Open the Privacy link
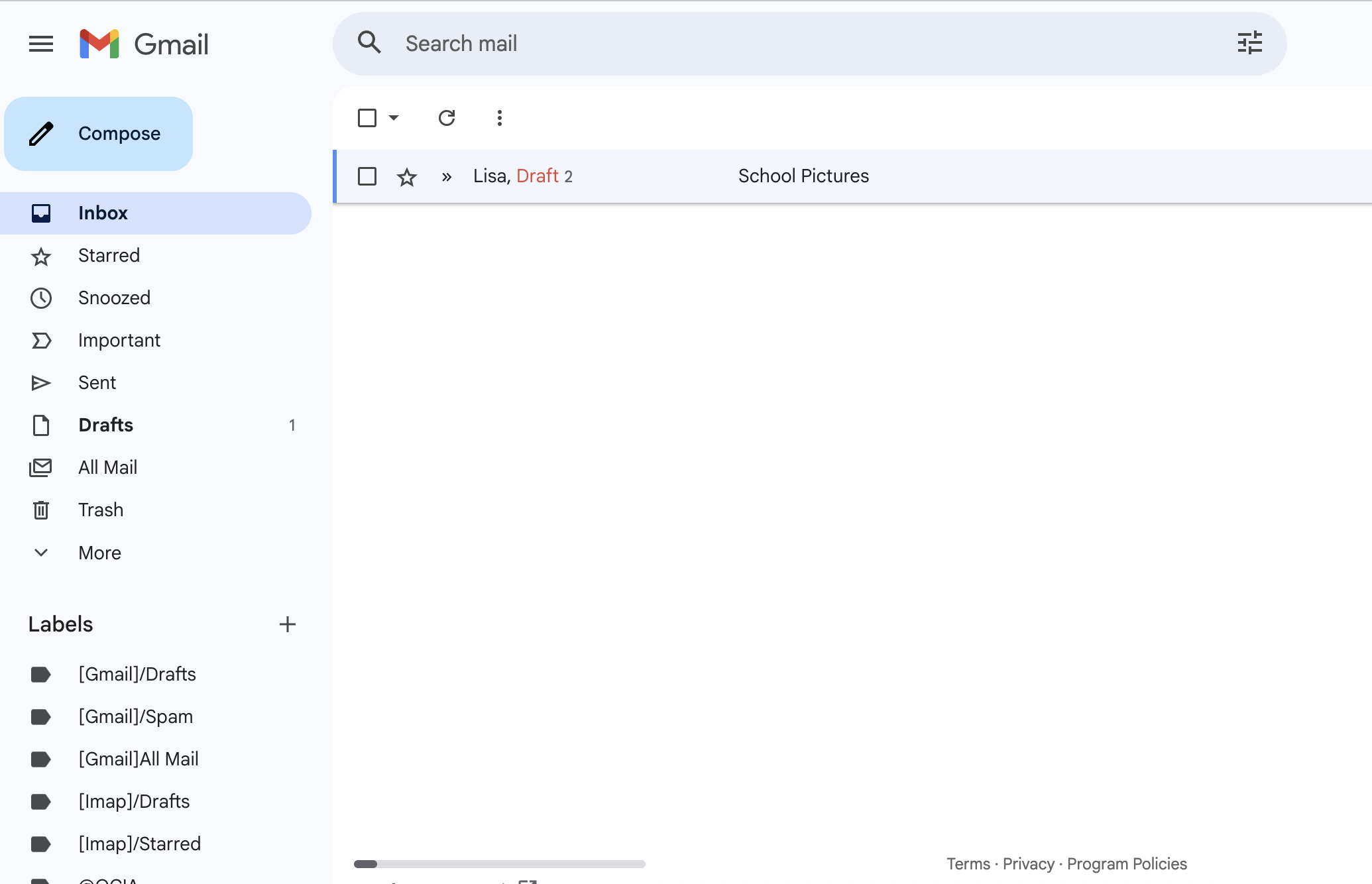1372x884 pixels. [x=1028, y=863]
